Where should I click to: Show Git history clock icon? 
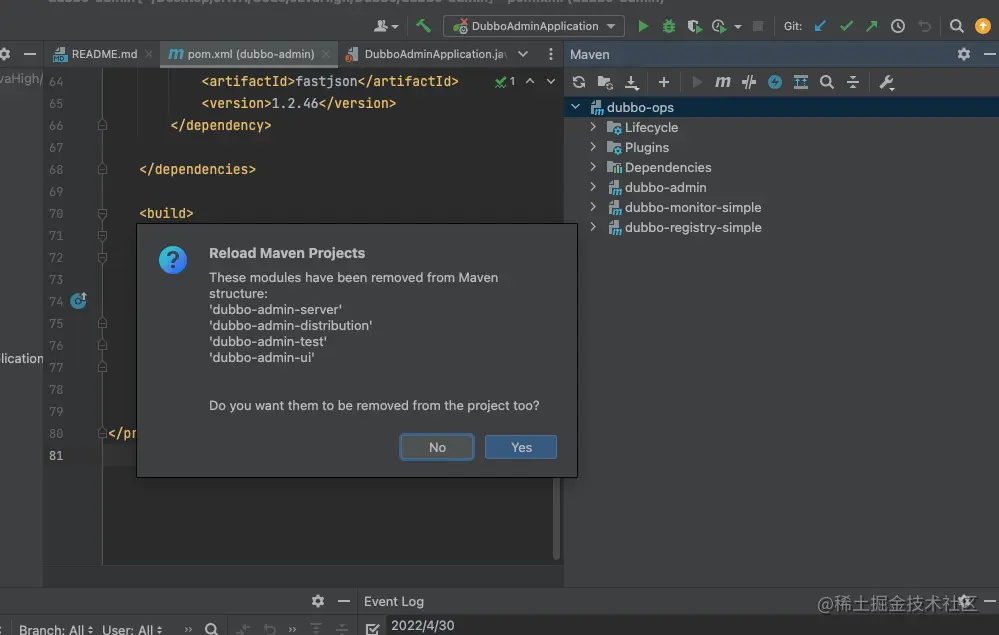(x=898, y=26)
